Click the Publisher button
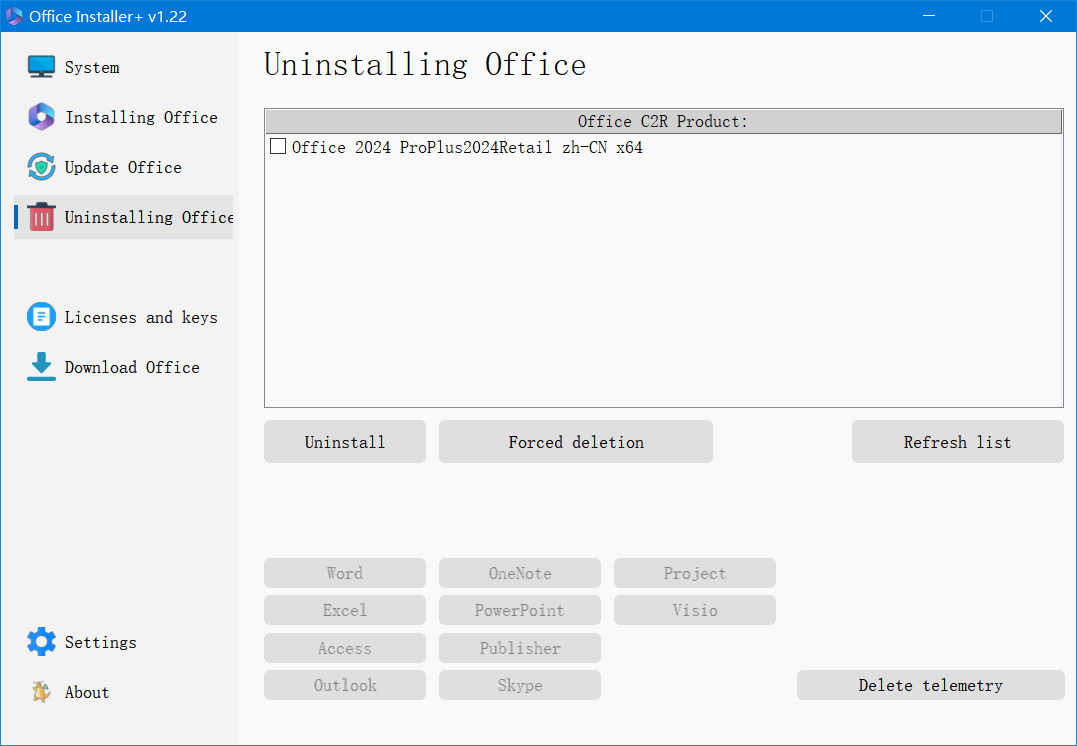Viewport: 1077px width, 746px height. [520, 648]
